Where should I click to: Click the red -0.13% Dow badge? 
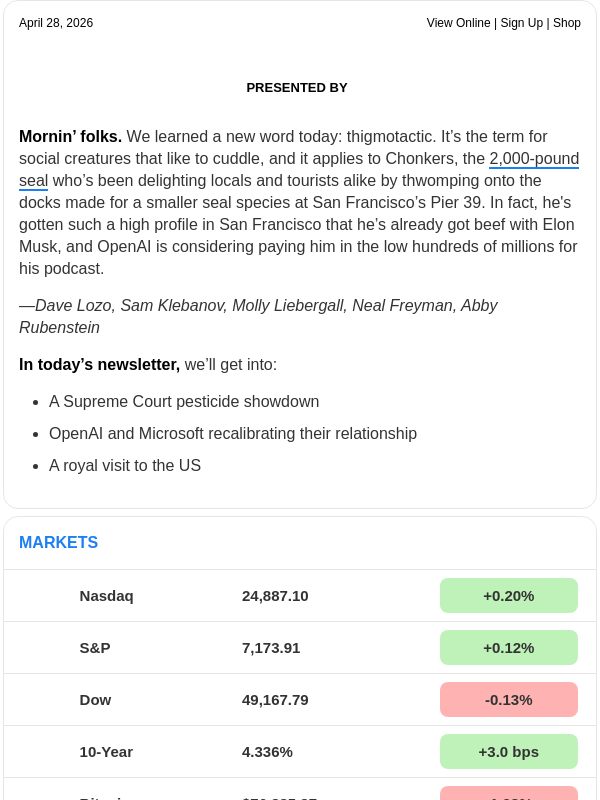pos(508,700)
